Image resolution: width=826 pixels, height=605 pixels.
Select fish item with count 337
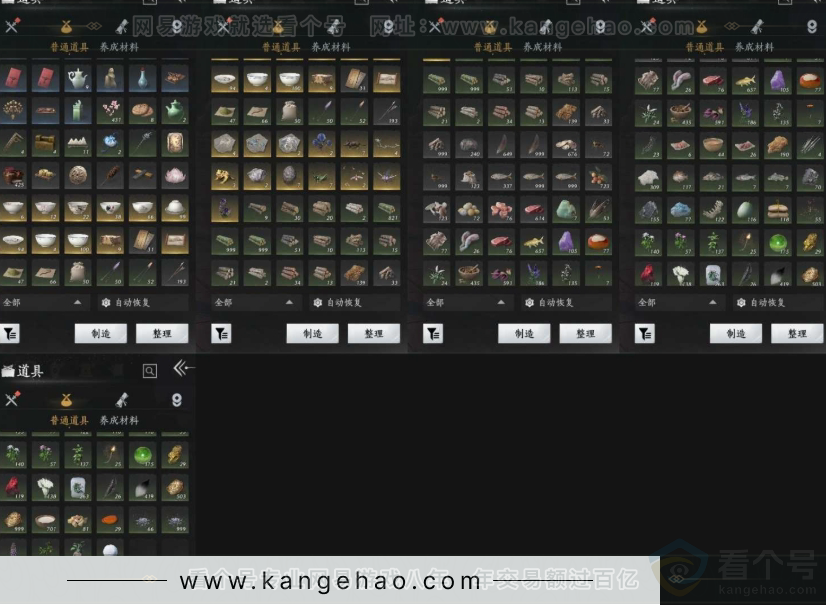(501, 177)
